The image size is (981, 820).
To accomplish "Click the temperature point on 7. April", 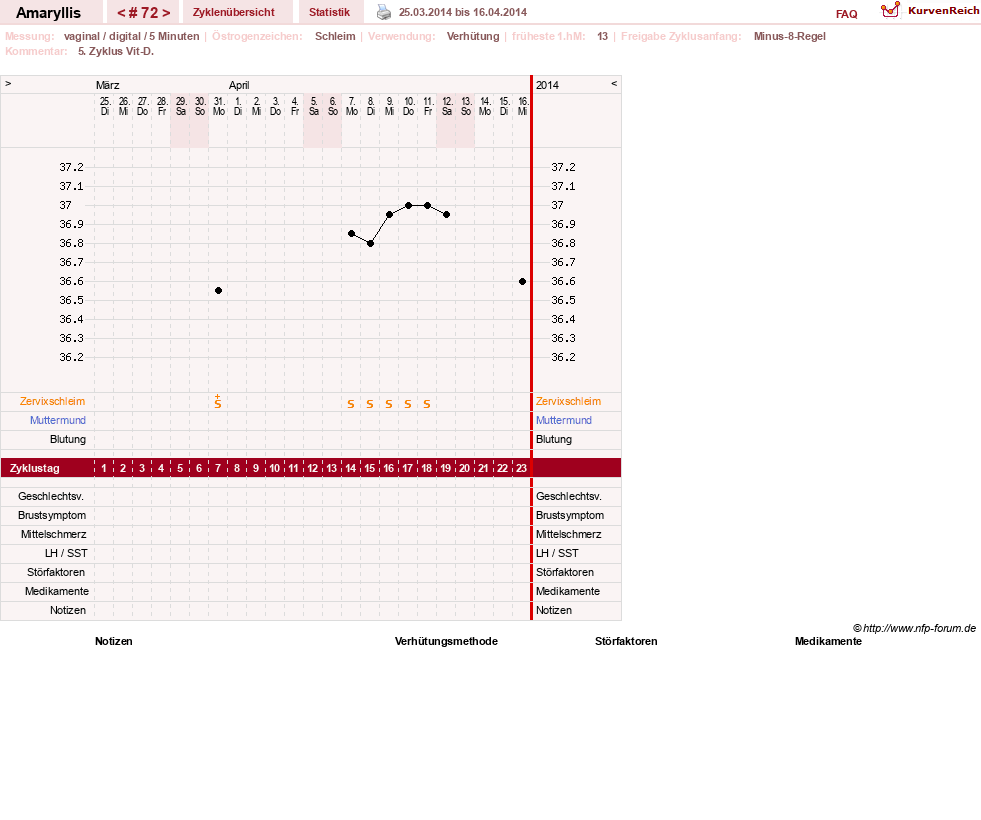I will 352,234.
